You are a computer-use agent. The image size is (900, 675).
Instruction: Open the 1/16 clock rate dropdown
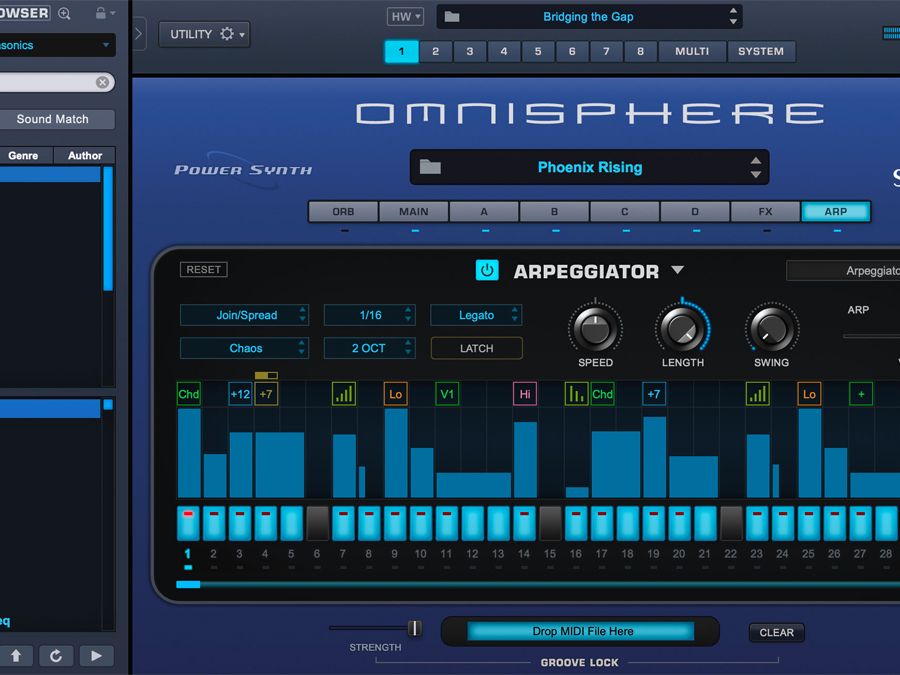(x=368, y=315)
